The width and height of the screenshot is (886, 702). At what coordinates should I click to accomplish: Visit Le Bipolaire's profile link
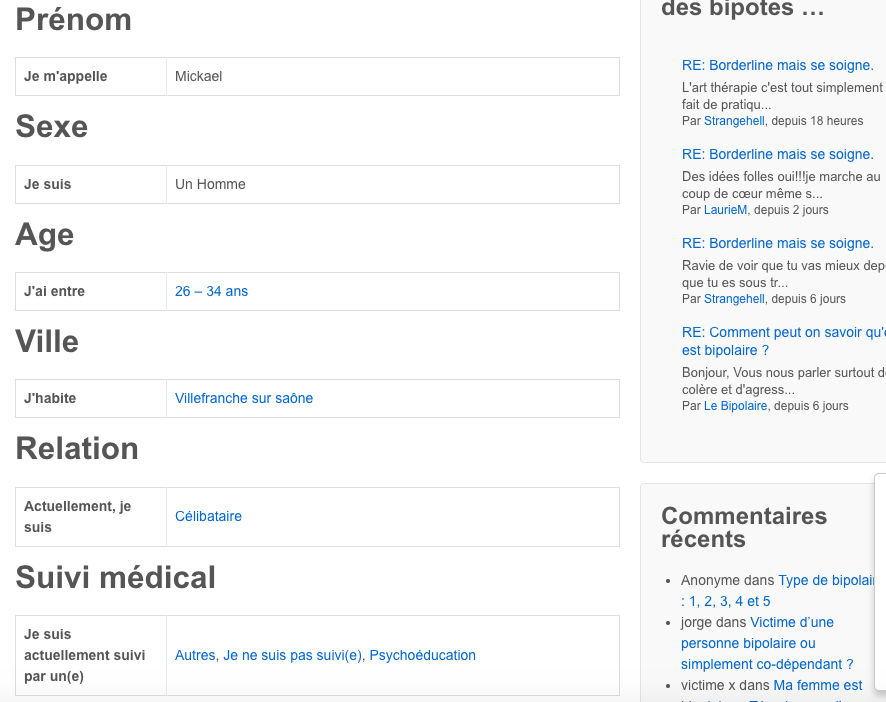[x=735, y=406]
